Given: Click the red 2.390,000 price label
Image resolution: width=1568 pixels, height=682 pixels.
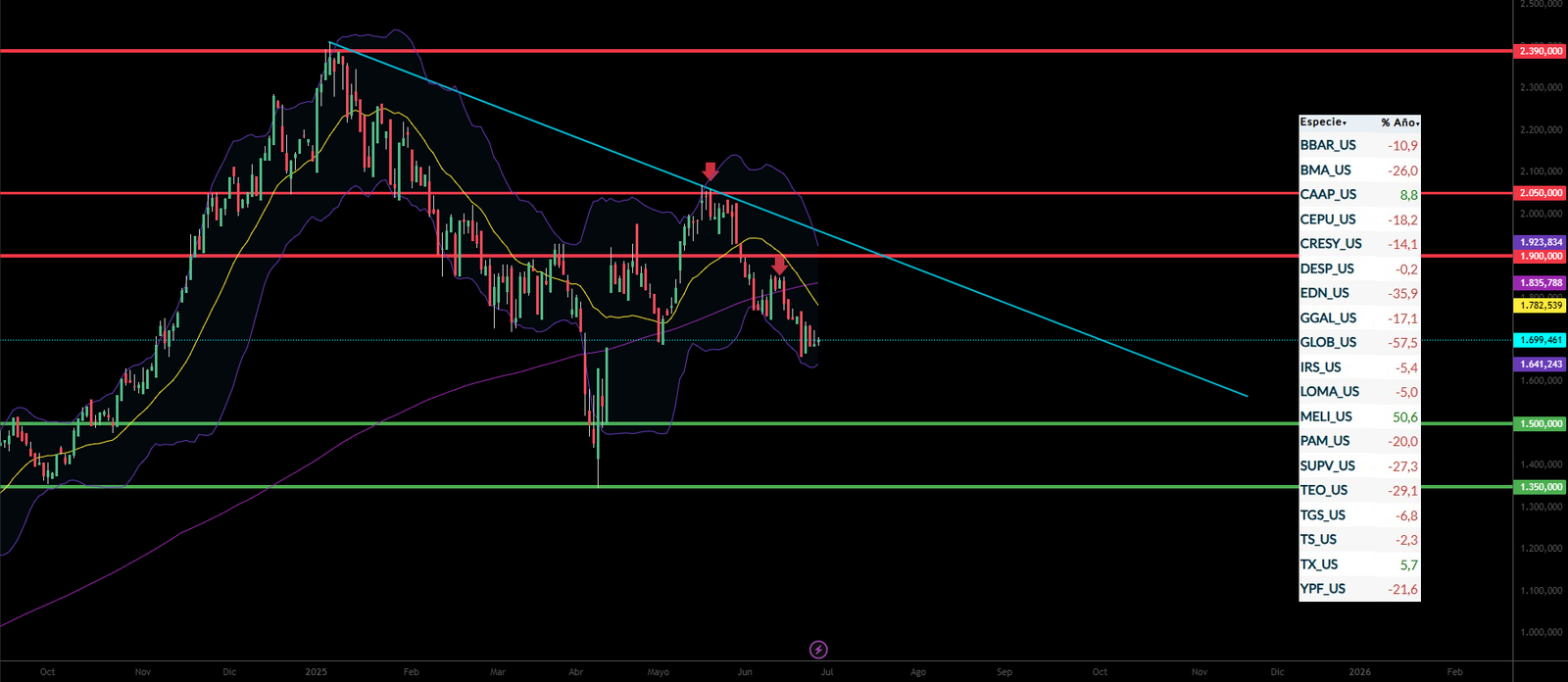Looking at the screenshot, I should [1541, 51].
